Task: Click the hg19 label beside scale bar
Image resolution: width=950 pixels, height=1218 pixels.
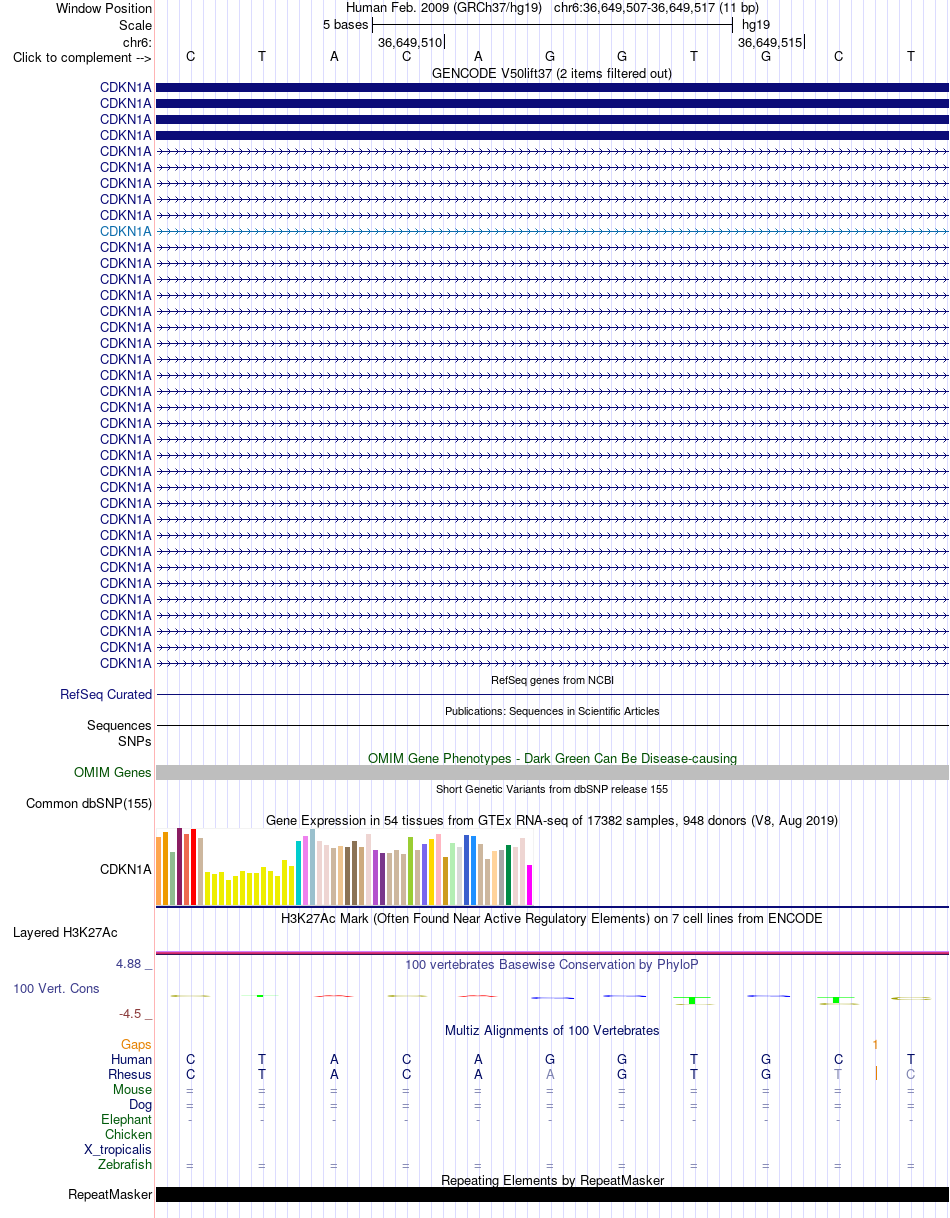Action: pyautogui.click(x=756, y=25)
